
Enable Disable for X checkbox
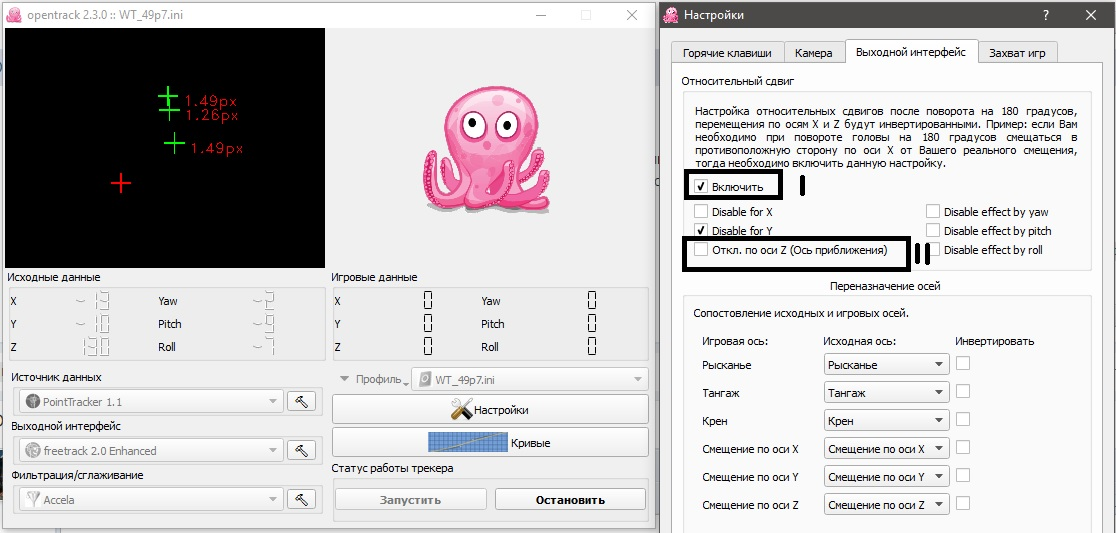point(701,211)
